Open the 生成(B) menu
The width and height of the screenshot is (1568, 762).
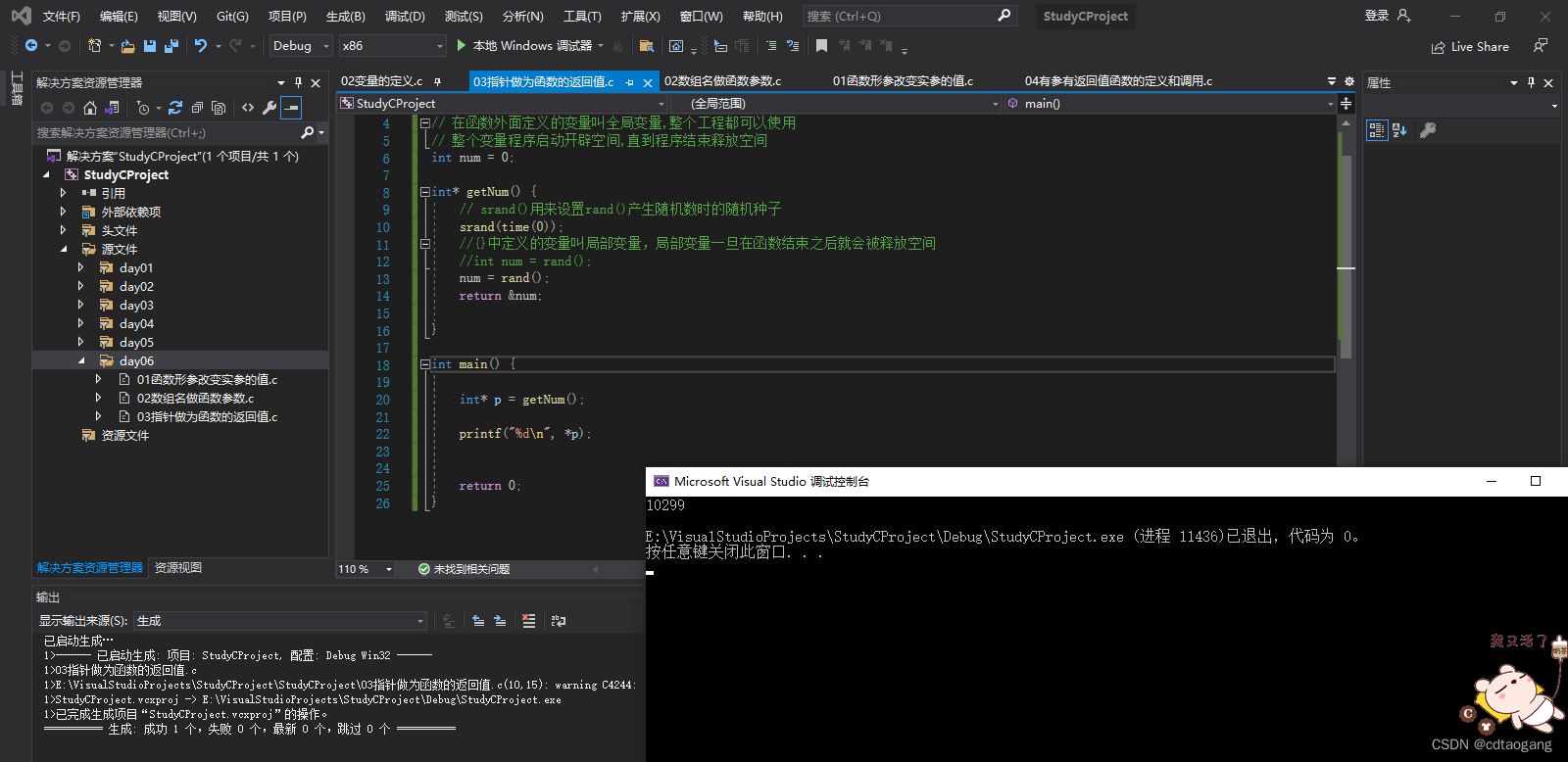pyautogui.click(x=345, y=17)
